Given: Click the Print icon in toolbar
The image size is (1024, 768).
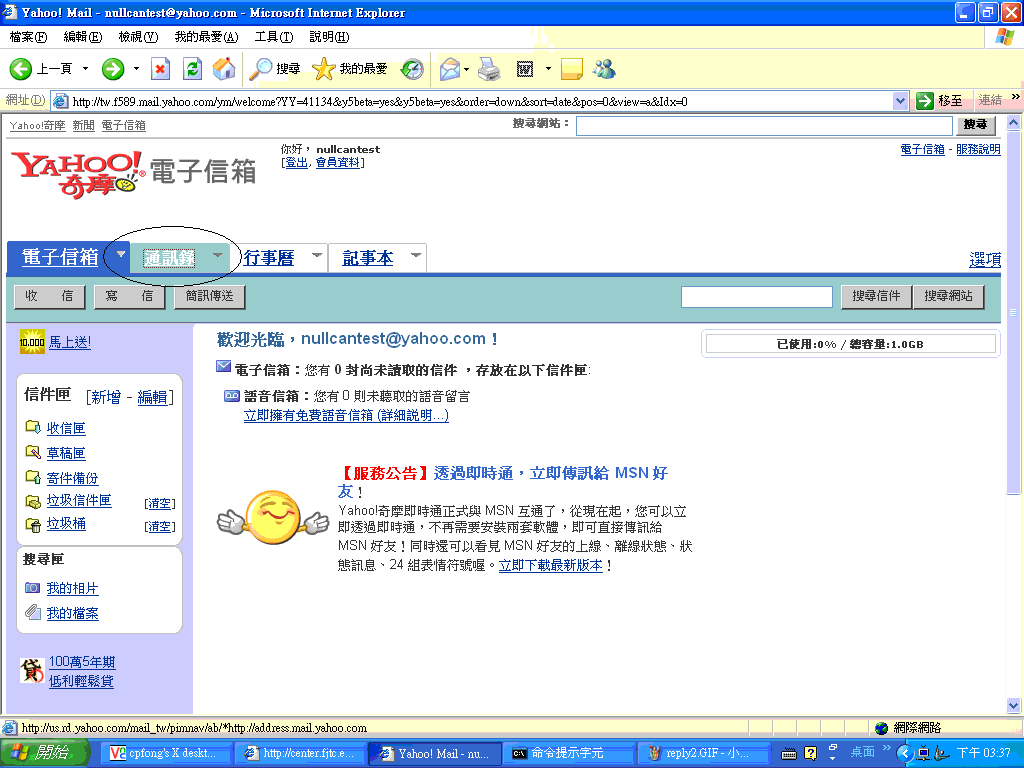Looking at the screenshot, I should 488,69.
